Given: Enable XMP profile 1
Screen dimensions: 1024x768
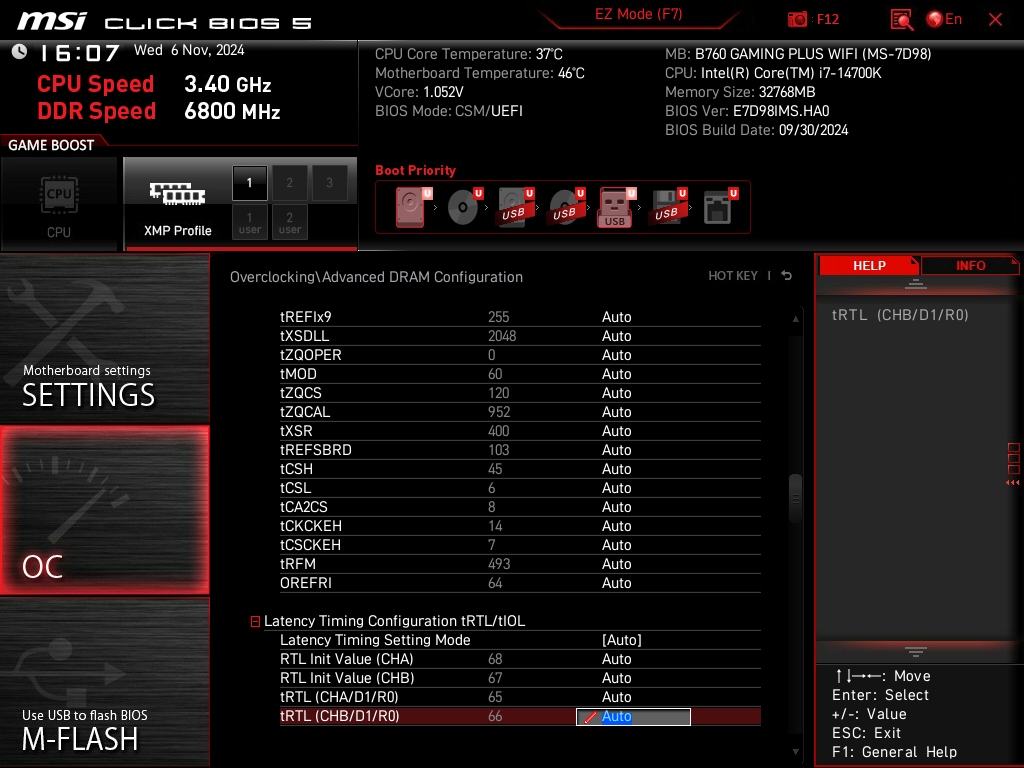Looking at the screenshot, I should 249,183.
